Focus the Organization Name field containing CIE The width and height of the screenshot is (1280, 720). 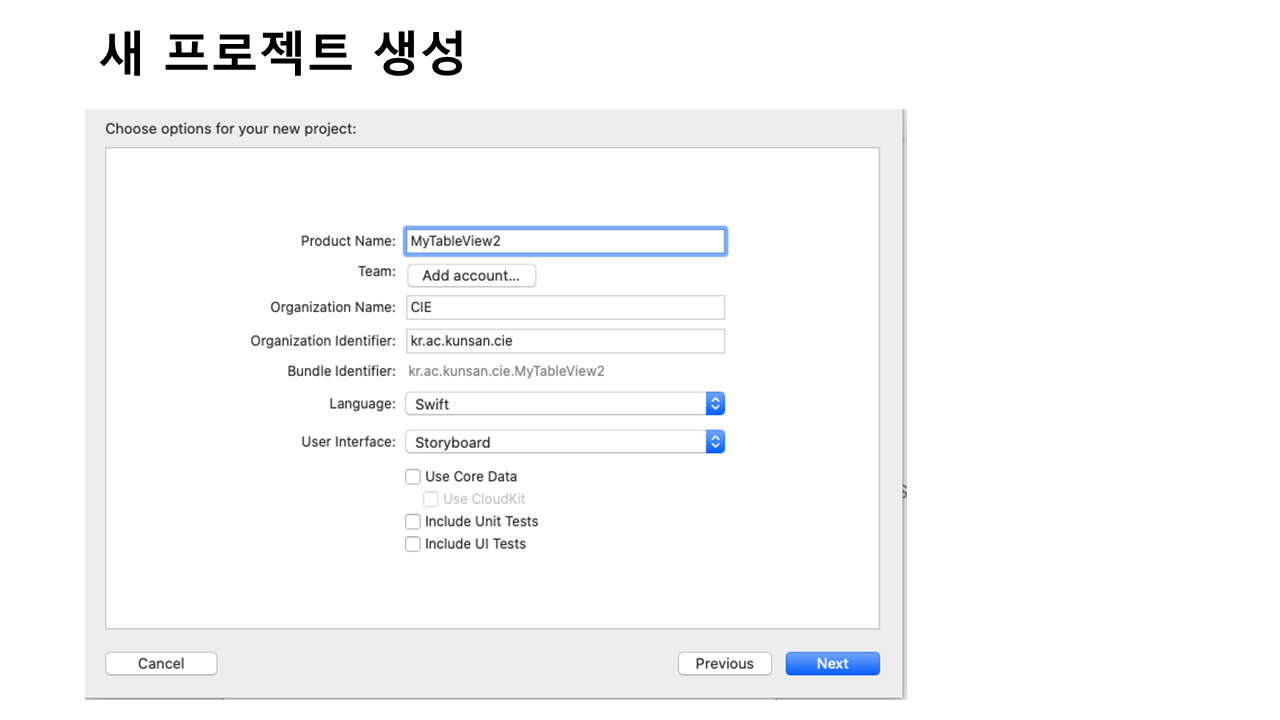565,307
